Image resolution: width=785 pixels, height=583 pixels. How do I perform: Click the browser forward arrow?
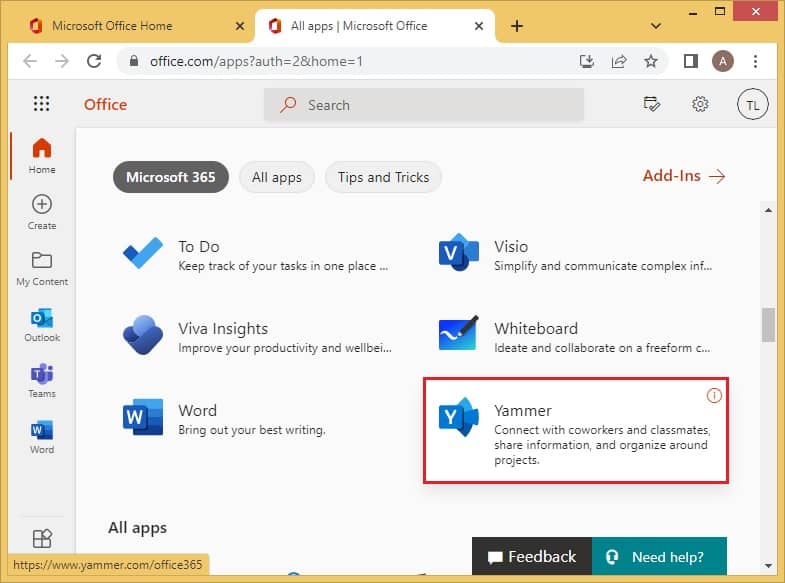click(62, 61)
